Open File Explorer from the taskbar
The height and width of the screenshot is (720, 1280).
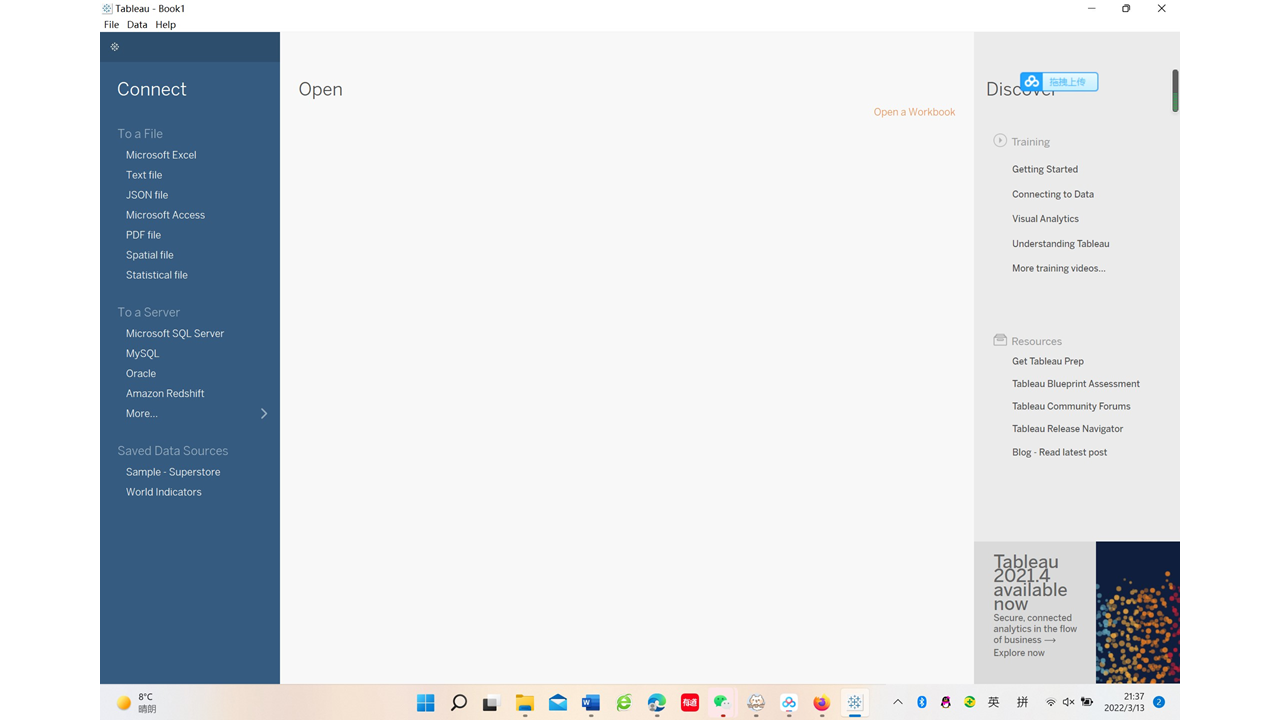click(525, 703)
